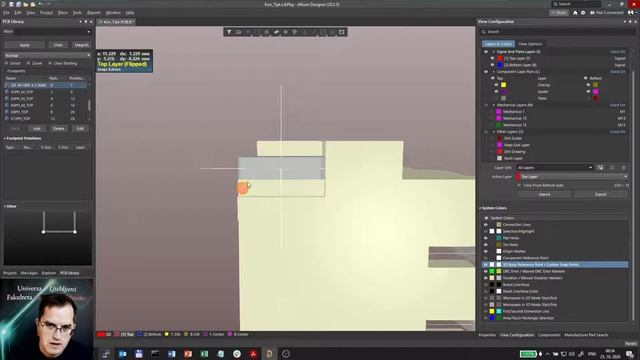The image size is (640, 360).
Task: Select the T.Solder layer tab at the bottom
Action: (213, 334)
